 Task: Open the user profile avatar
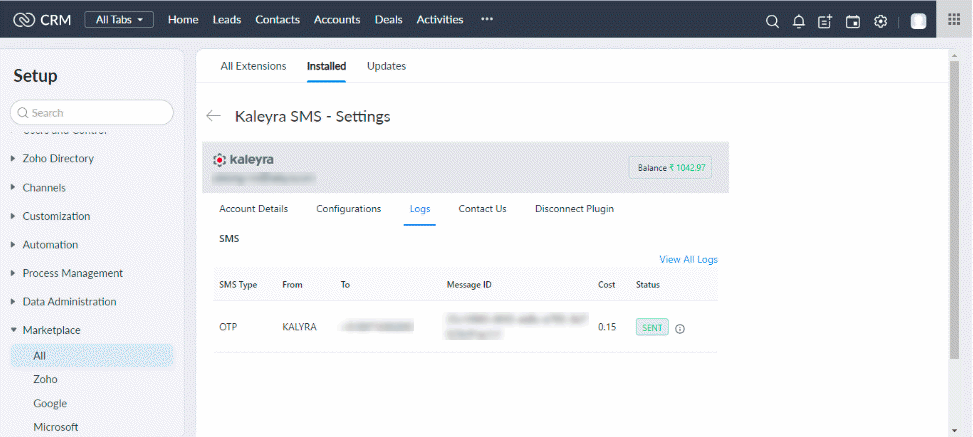(918, 22)
